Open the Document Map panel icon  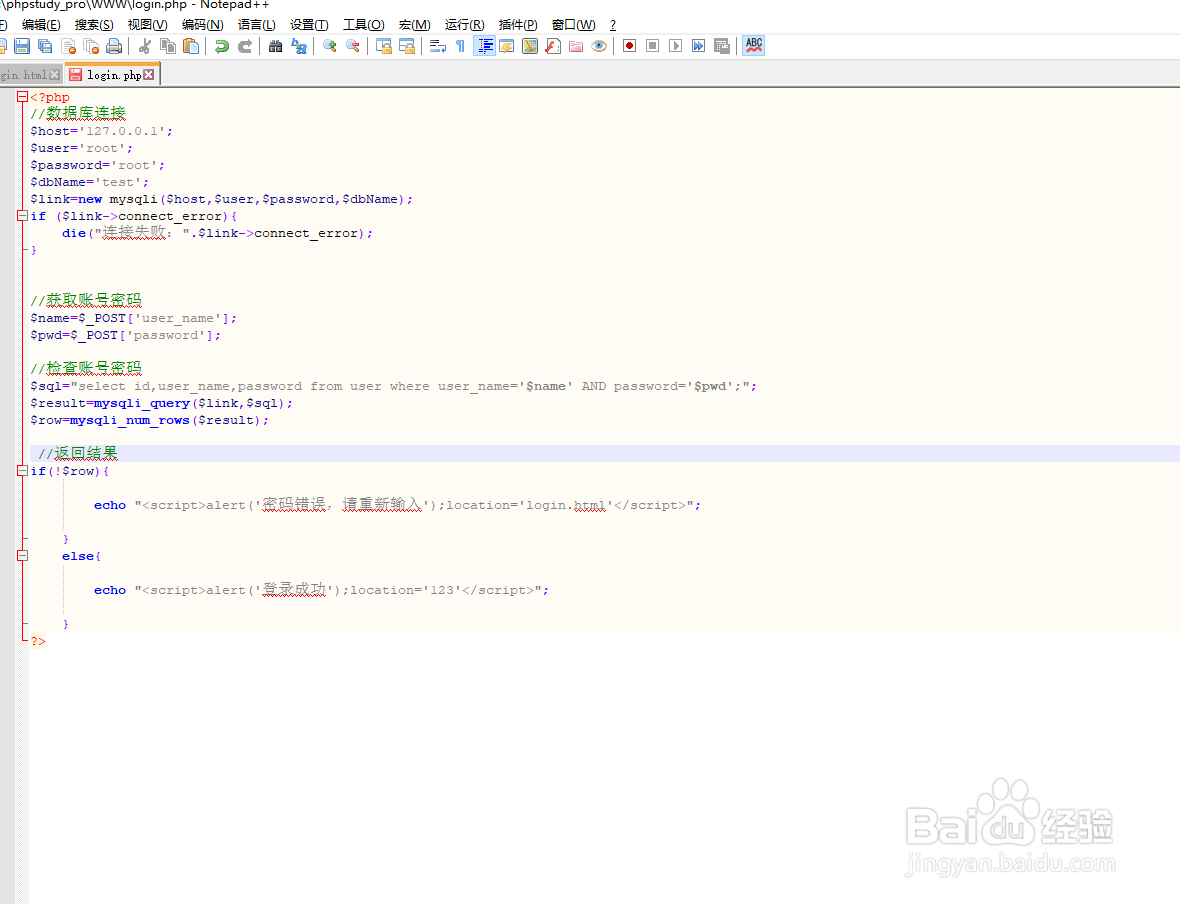(530, 46)
